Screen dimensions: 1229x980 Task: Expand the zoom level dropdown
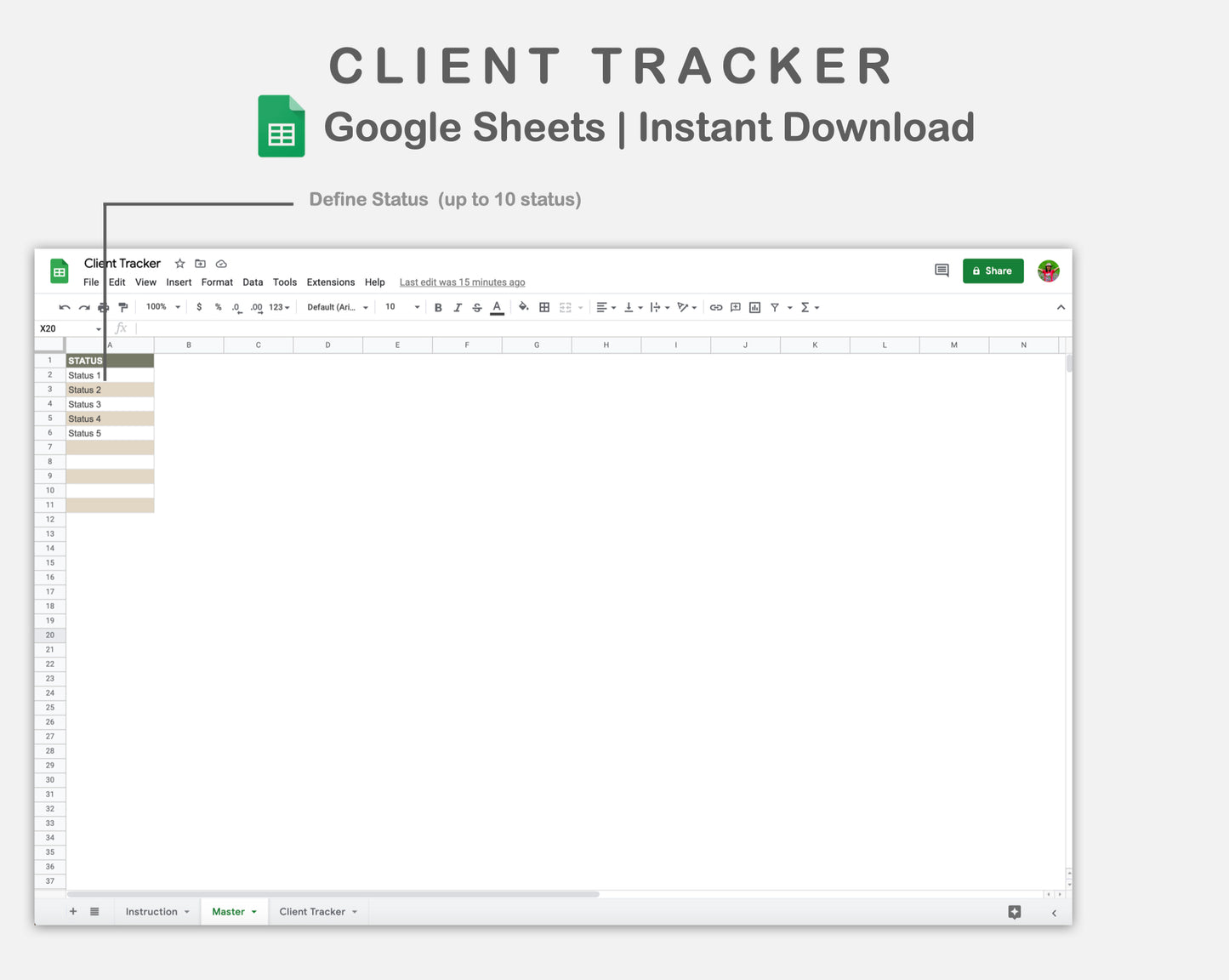click(162, 307)
